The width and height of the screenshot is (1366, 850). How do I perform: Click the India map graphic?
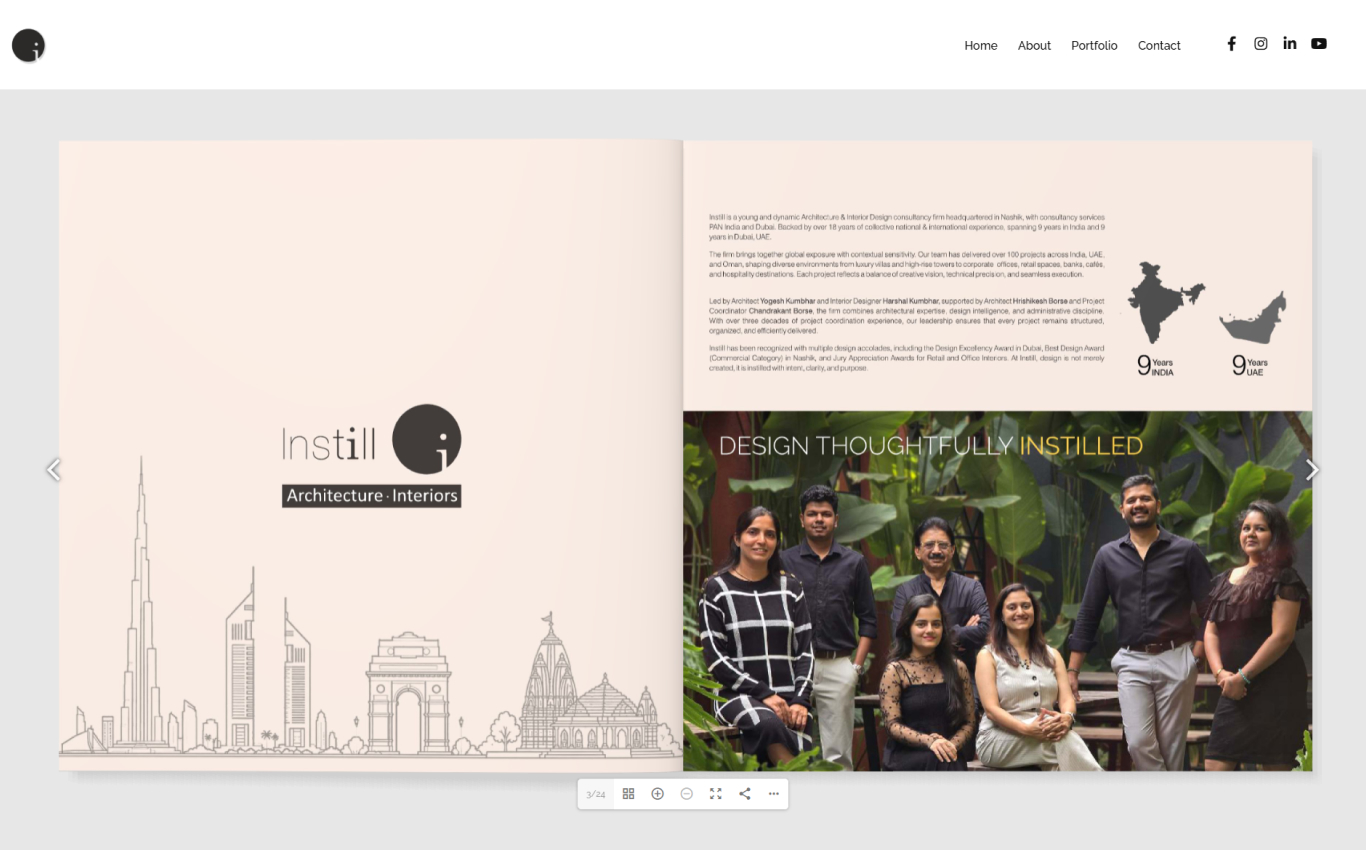click(1165, 303)
